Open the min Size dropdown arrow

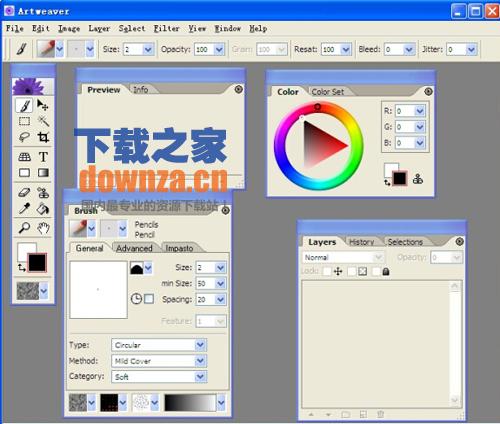[x=220, y=283]
